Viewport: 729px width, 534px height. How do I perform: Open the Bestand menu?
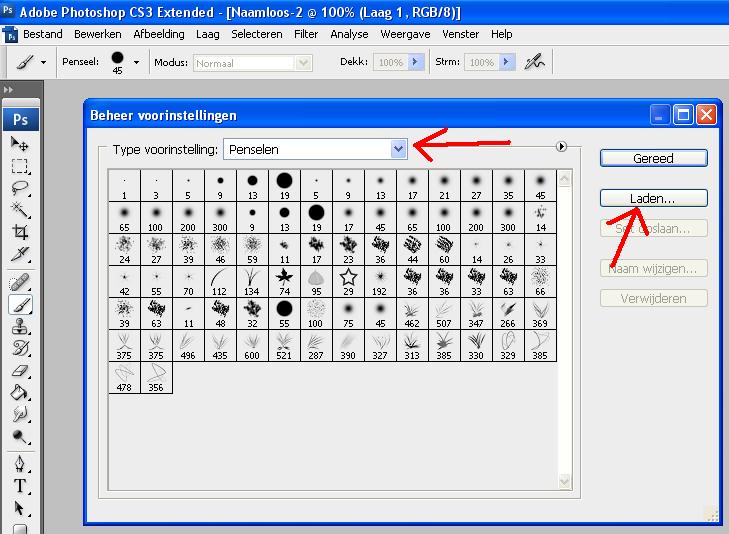43,34
